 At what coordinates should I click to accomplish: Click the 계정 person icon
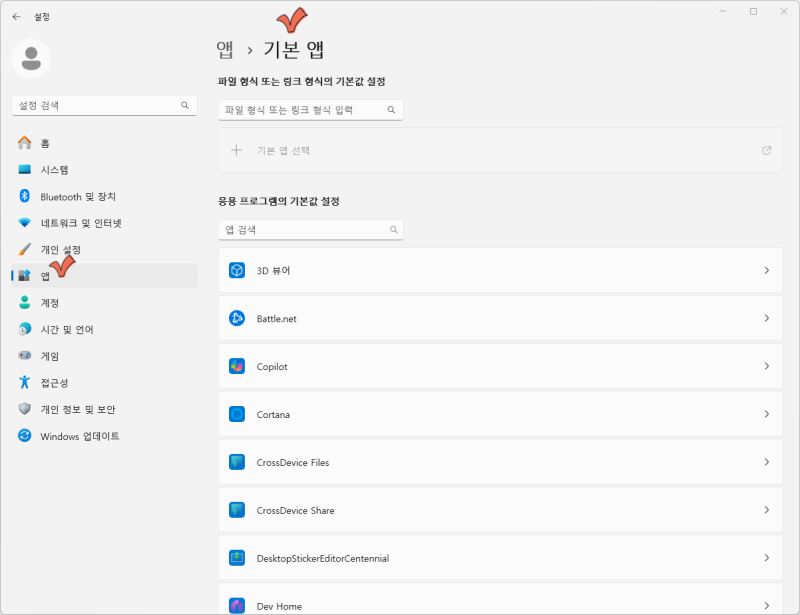pos(24,302)
